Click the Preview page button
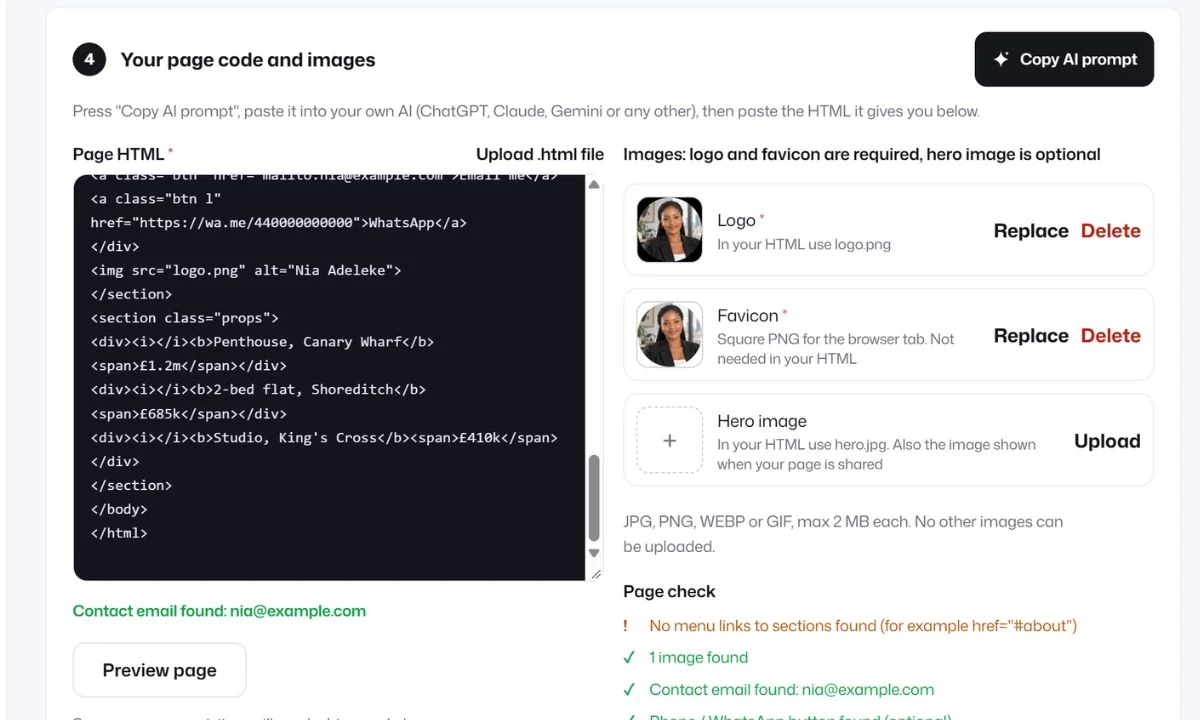The height and width of the screenshot is (720, 1200). [160, 670]
